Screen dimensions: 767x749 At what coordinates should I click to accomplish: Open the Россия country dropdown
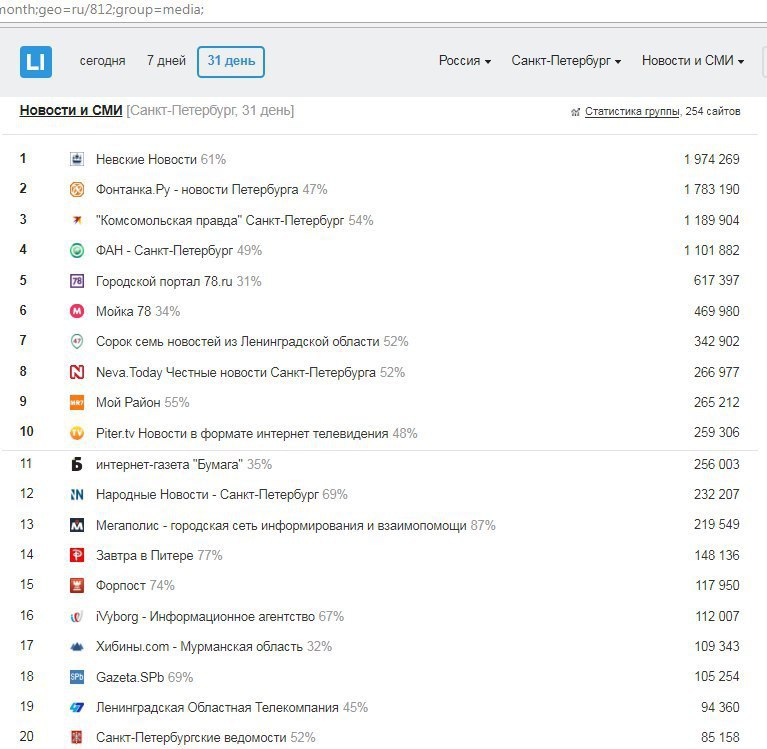tap(465, 61)
